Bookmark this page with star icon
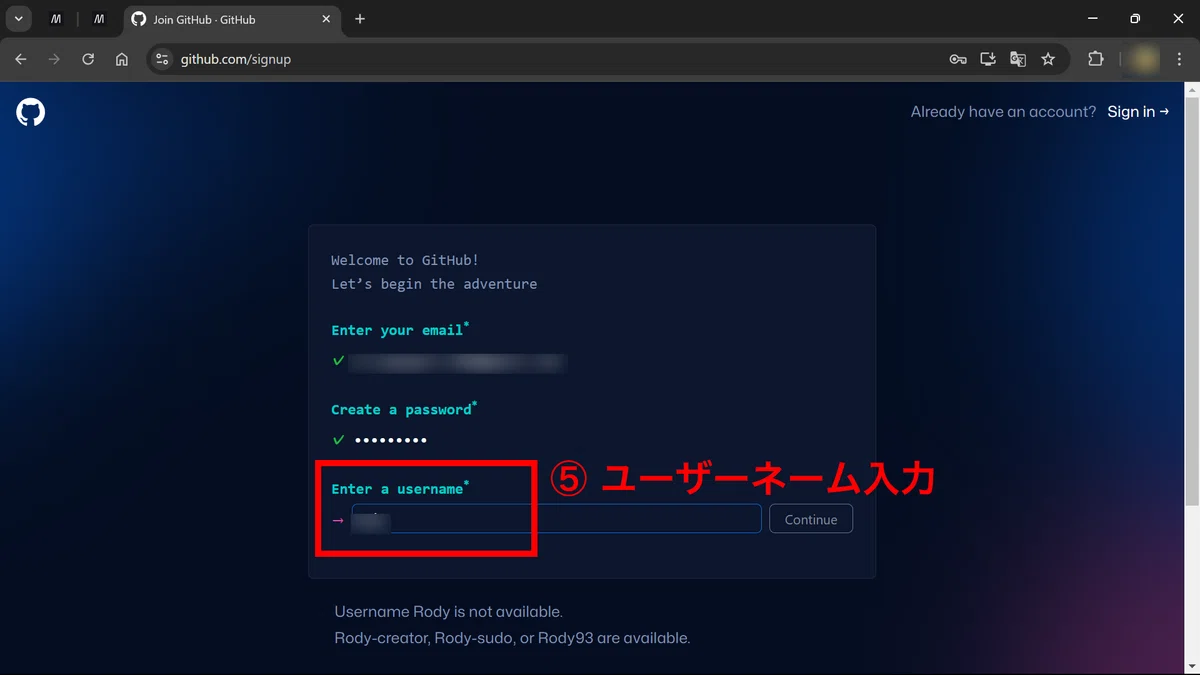Screen dimensions: 1200x675 pos(1048,59)
